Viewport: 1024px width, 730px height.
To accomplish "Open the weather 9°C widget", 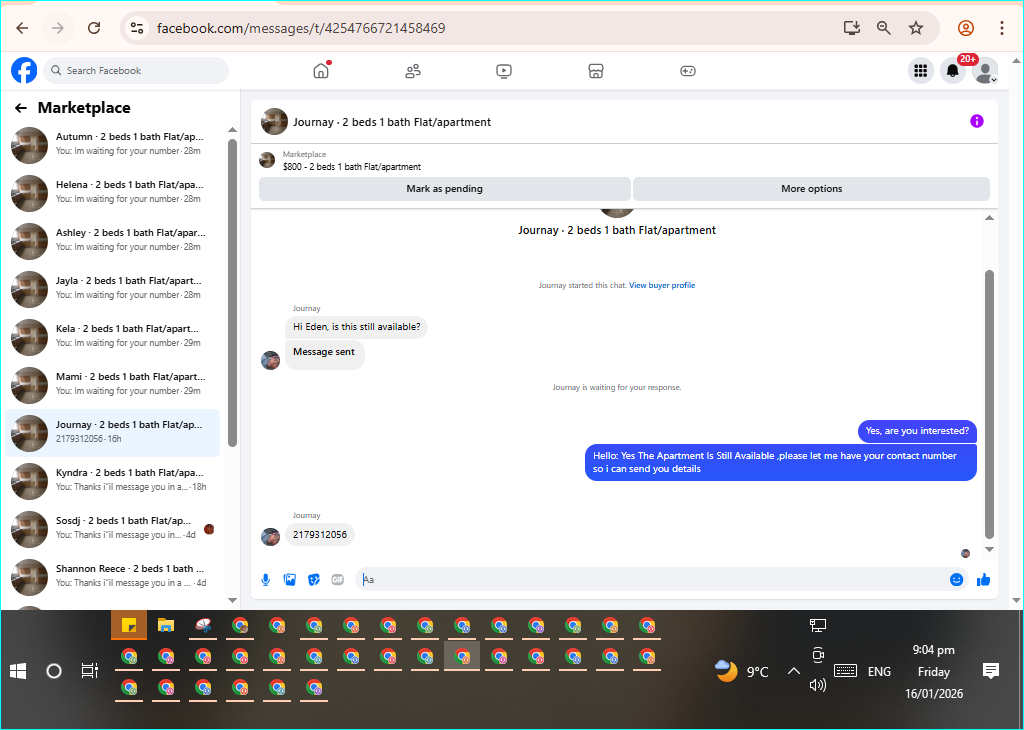I will [x=742, y=671].
